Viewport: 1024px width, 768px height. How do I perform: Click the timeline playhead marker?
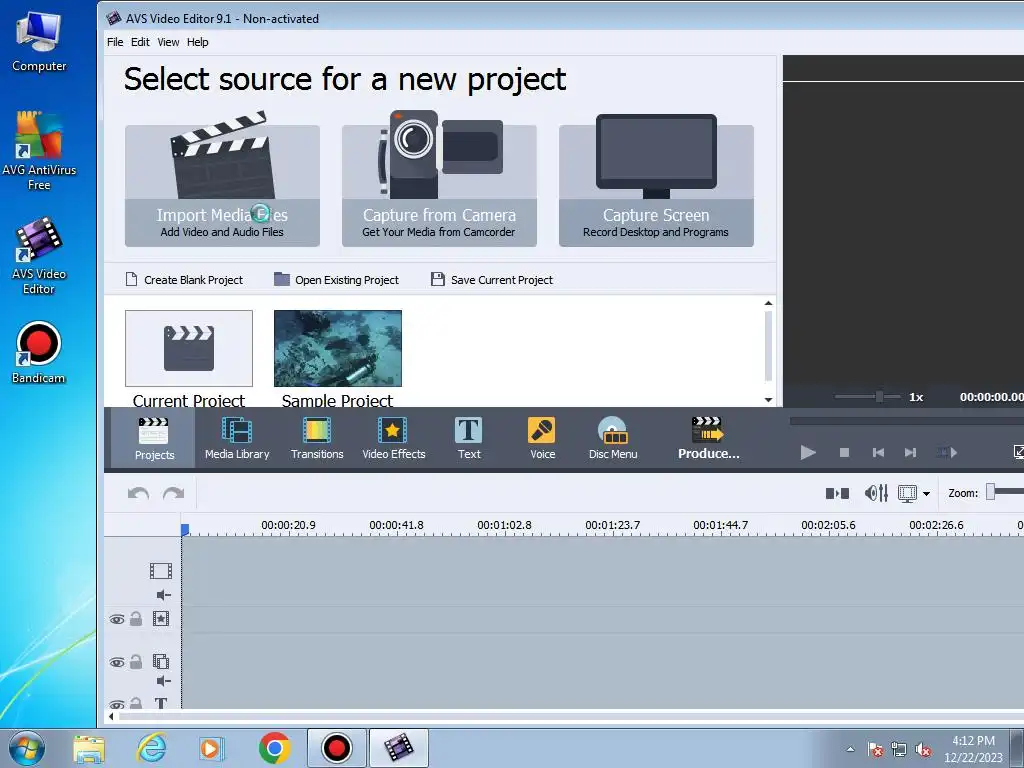(x=185, y=530)
